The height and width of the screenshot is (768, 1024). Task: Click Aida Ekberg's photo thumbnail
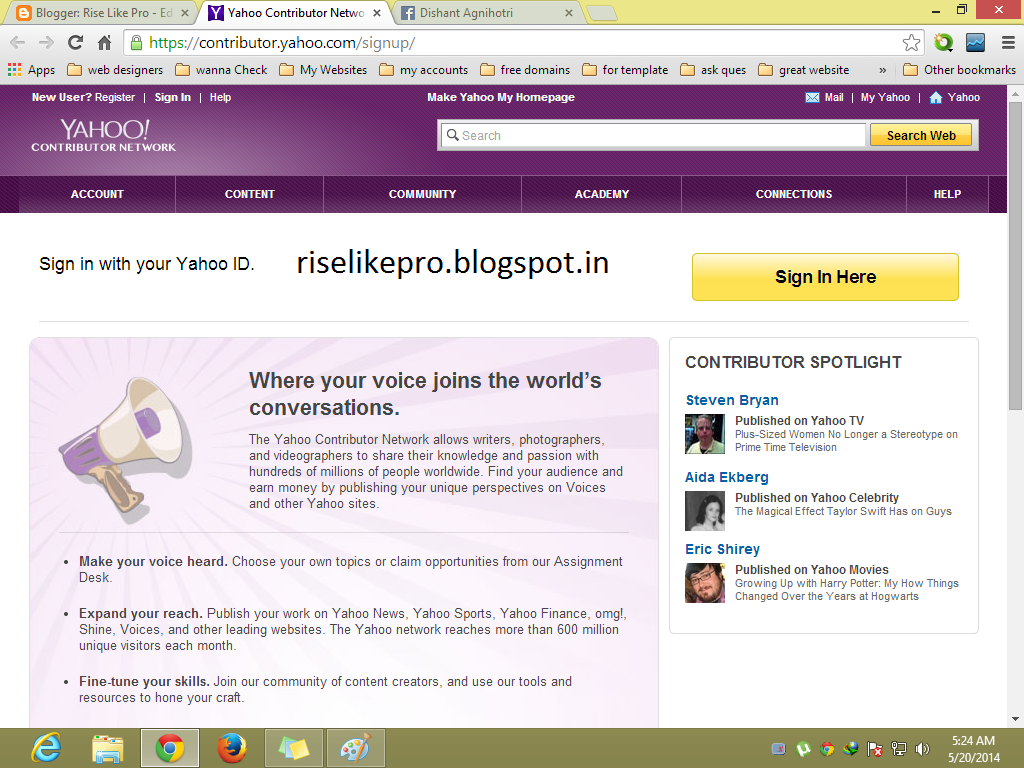tap(705, 511)
